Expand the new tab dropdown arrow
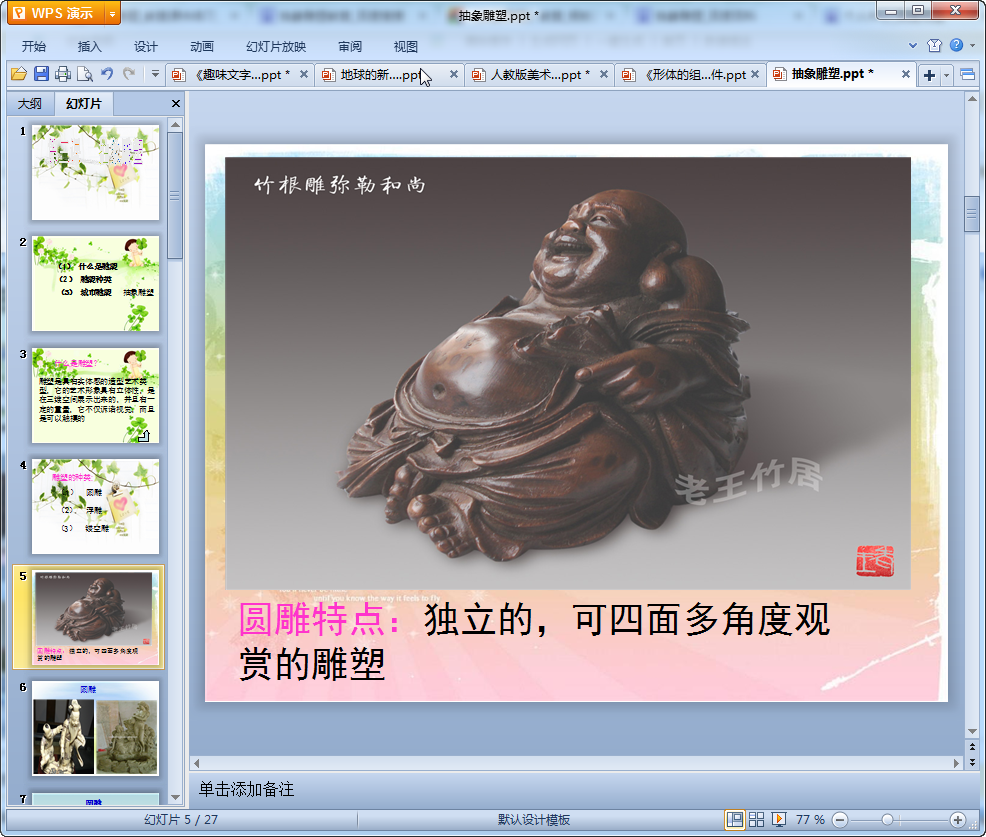Screen dimensions: 986x837 tap(946, 75)
